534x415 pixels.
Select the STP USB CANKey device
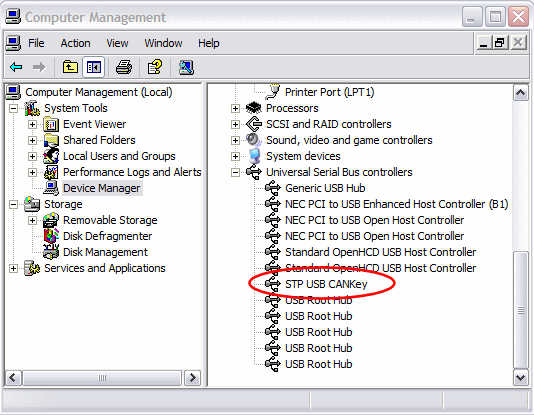pyautogui.click(x=326, y=284)
